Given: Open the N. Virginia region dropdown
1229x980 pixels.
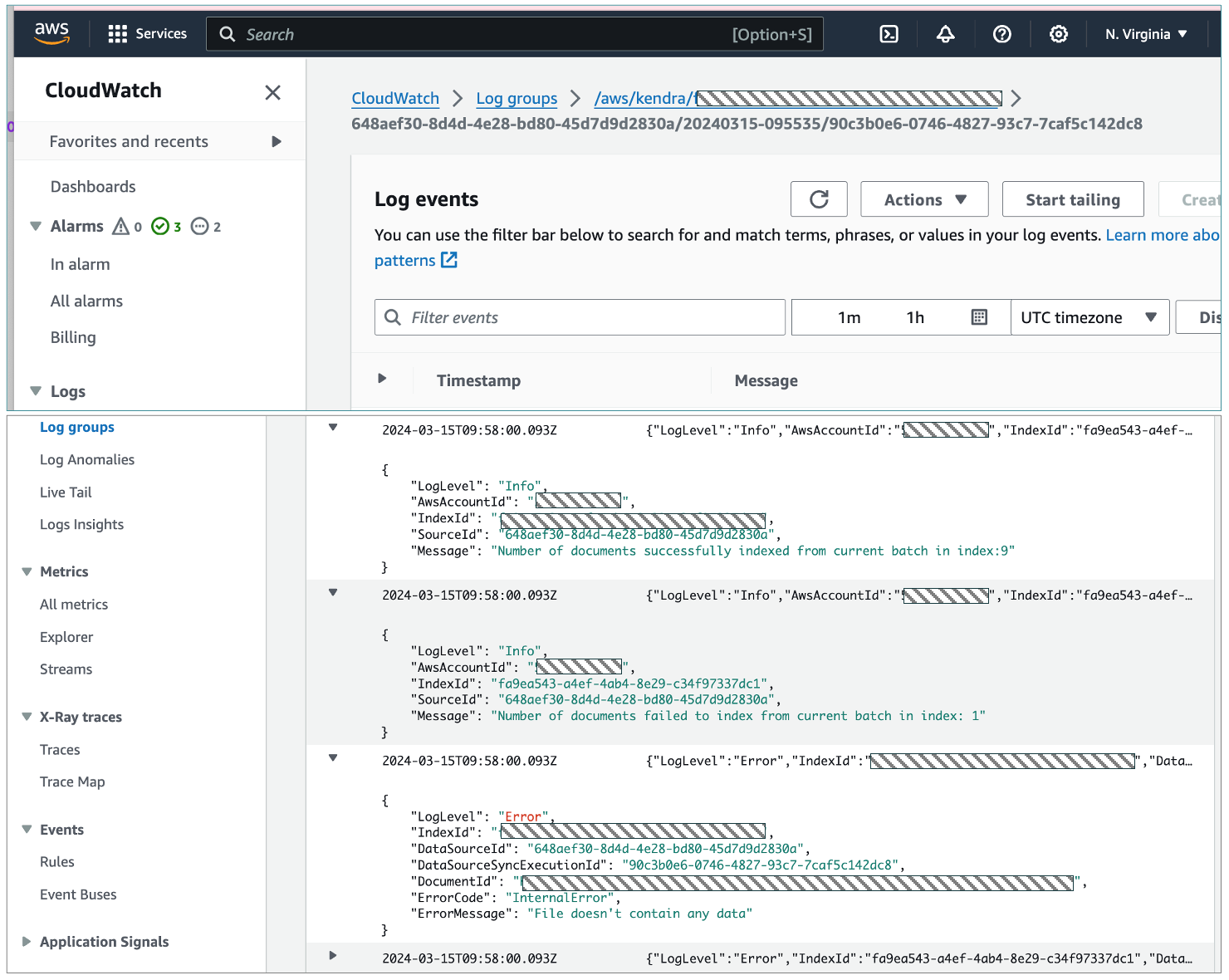Looking at the screenshot, I should 1146,34.
